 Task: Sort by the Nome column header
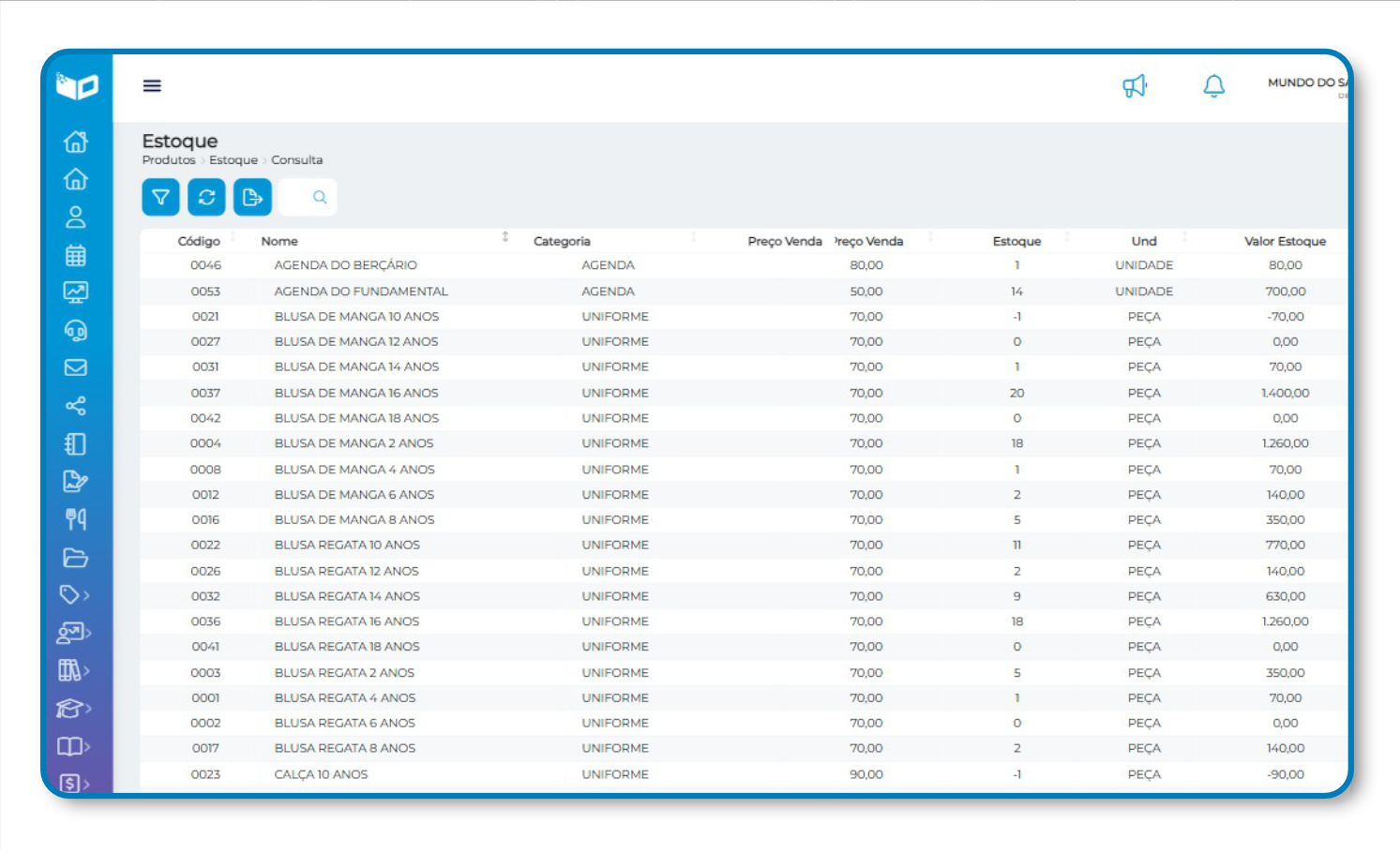point(279,241)
